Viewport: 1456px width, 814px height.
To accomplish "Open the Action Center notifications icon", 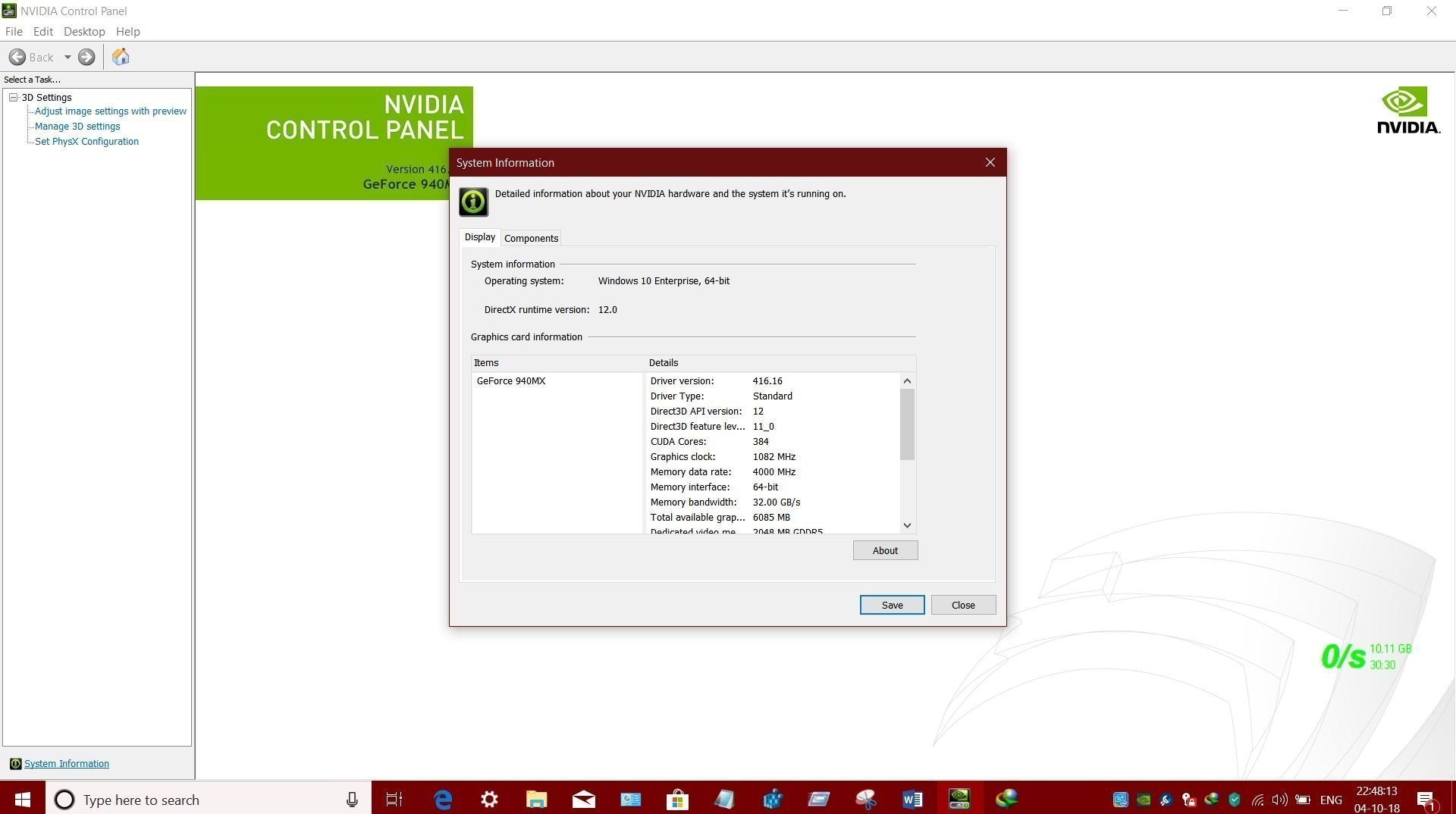I will pyautogui.click(x=1426, y=800).
